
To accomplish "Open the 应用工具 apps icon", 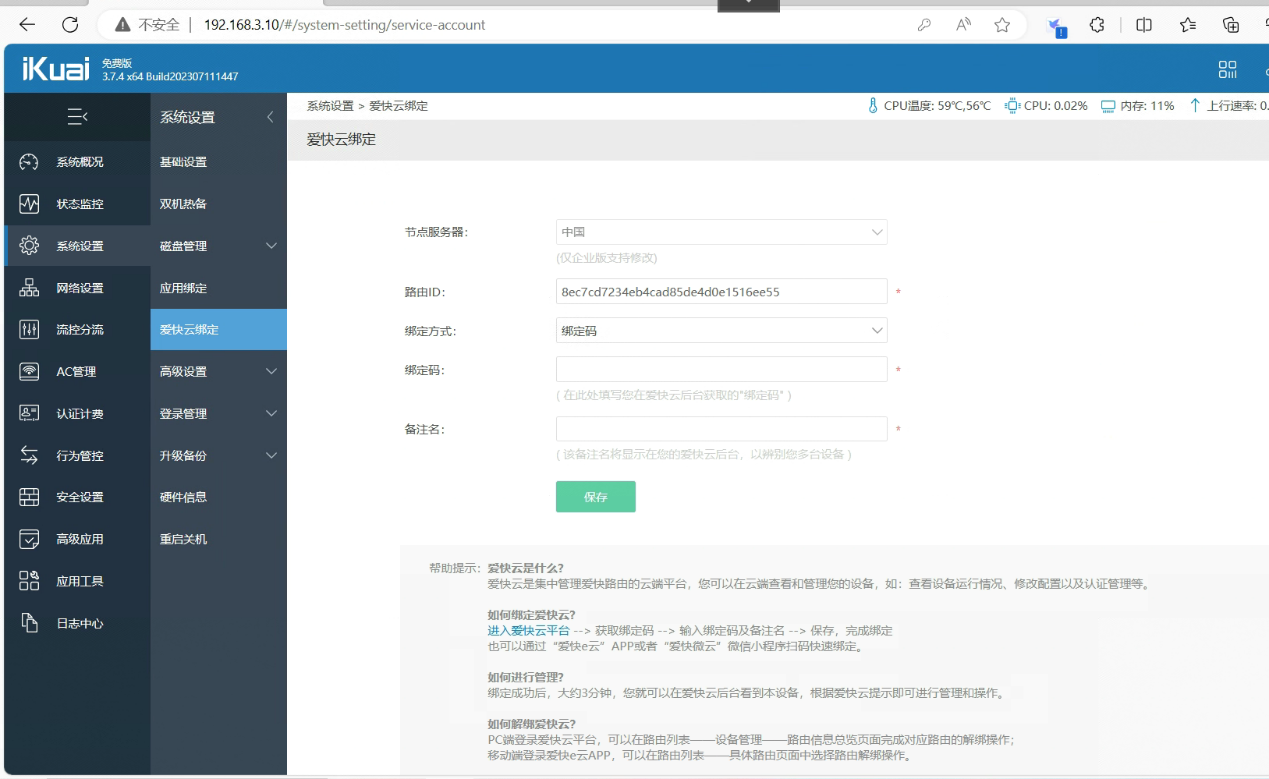I will click(x=29, y=581).
